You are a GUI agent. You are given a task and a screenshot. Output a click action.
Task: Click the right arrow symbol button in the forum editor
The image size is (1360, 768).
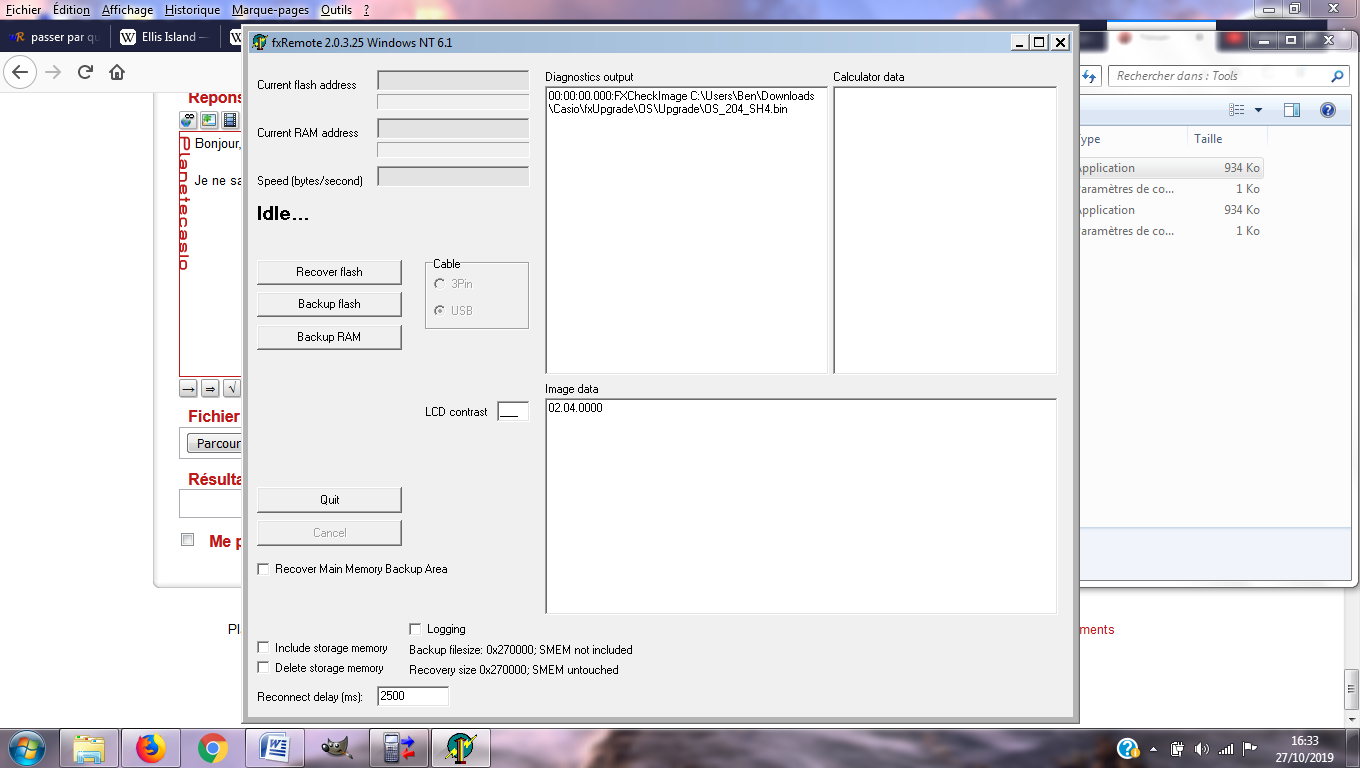[188, 388]
